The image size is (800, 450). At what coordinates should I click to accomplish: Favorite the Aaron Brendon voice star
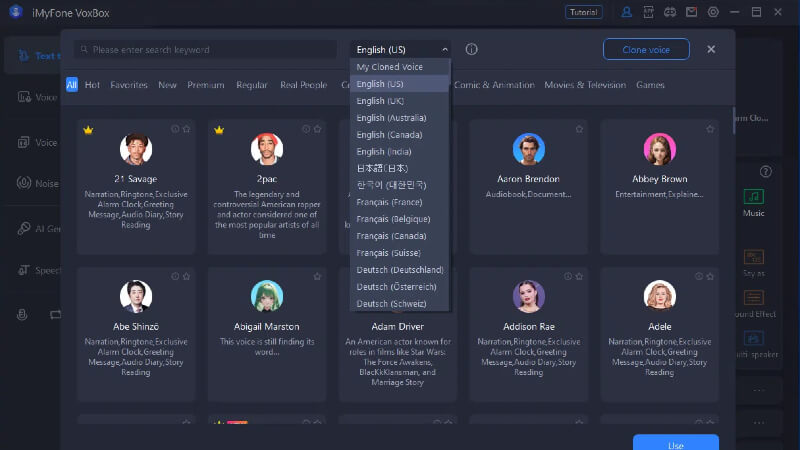[x=579, y=129]
